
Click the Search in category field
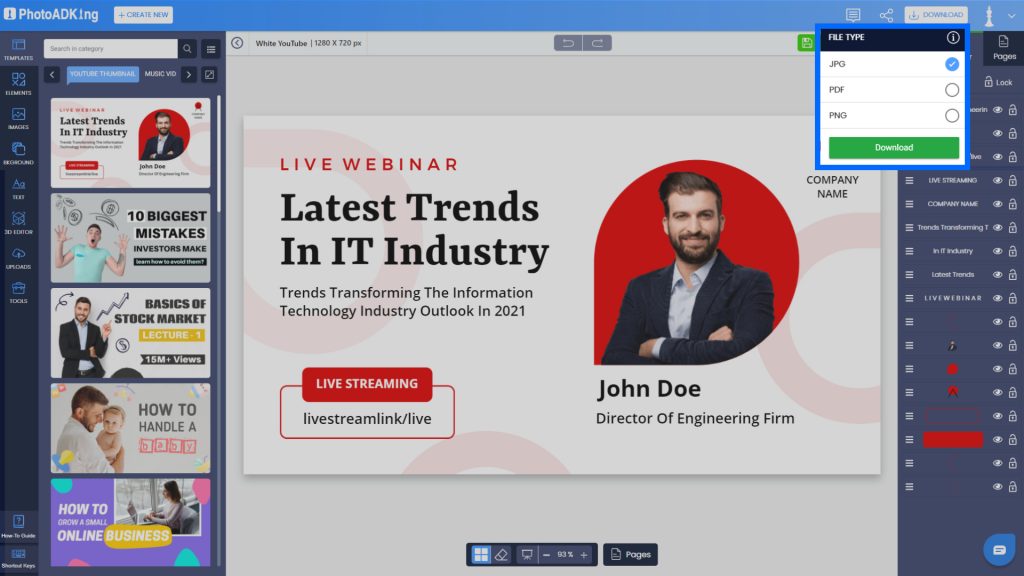[110, 48]
